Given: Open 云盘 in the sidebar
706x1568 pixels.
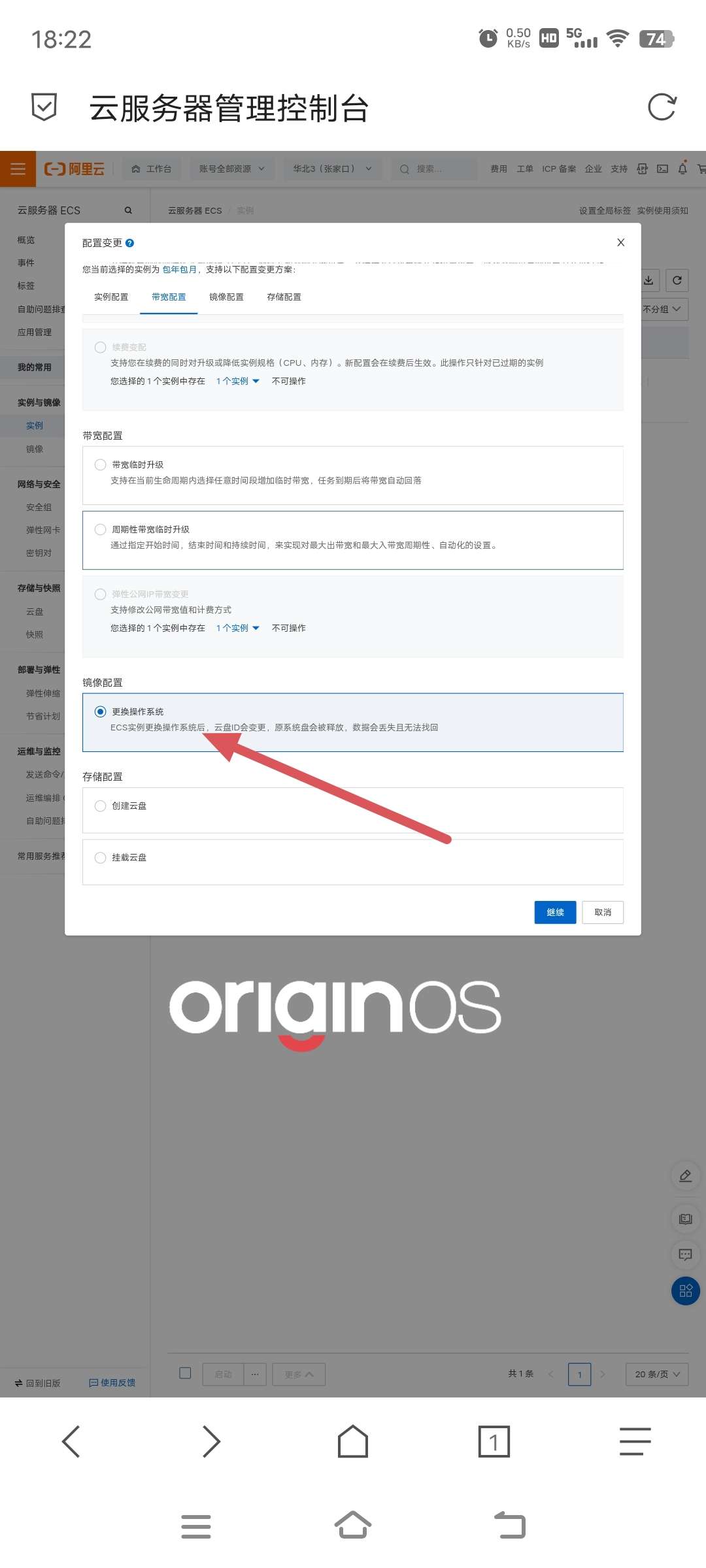Looking at the screenshot, I should pos(35,612).
